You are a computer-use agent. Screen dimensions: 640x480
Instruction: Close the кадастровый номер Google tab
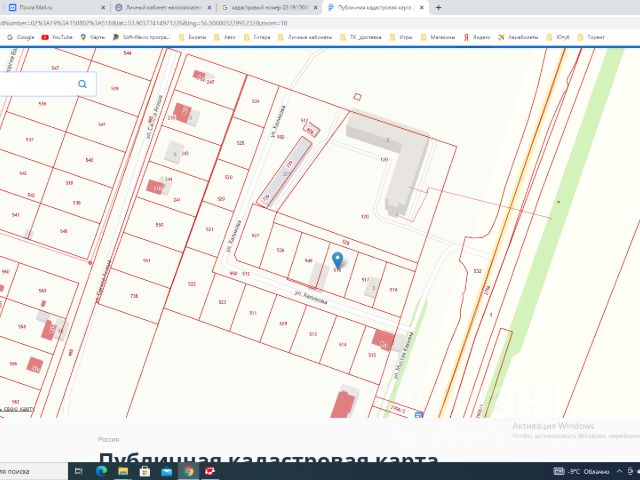point(316,7)
